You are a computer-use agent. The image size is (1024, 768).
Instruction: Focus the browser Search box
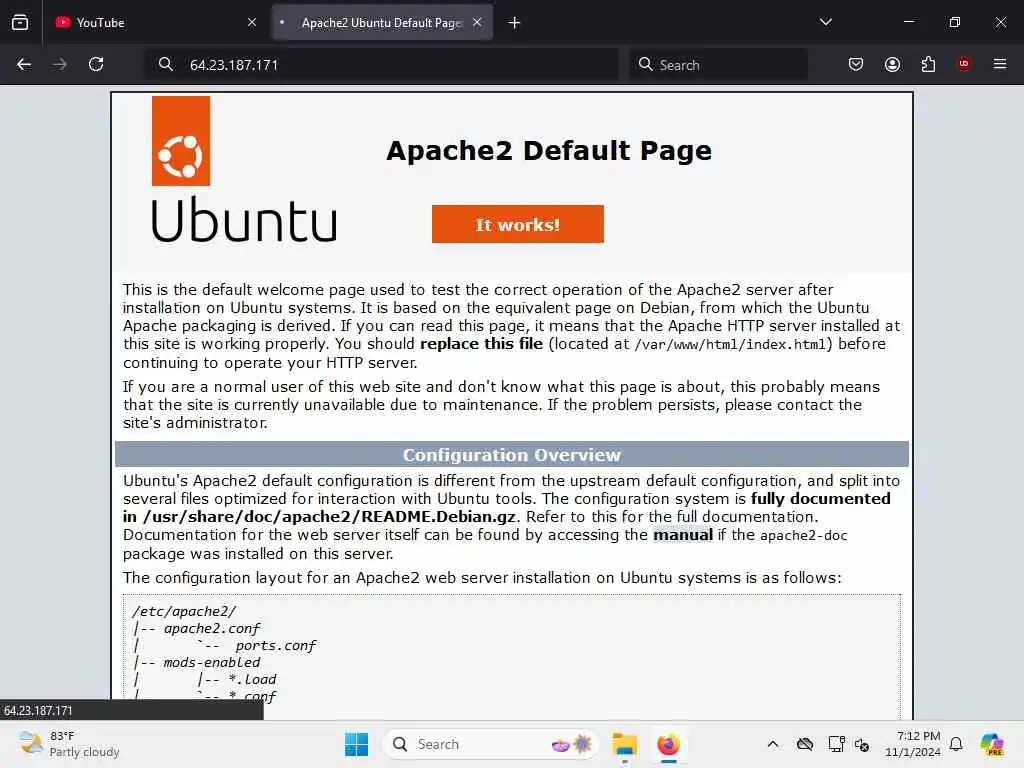click(x=718, y=65)
